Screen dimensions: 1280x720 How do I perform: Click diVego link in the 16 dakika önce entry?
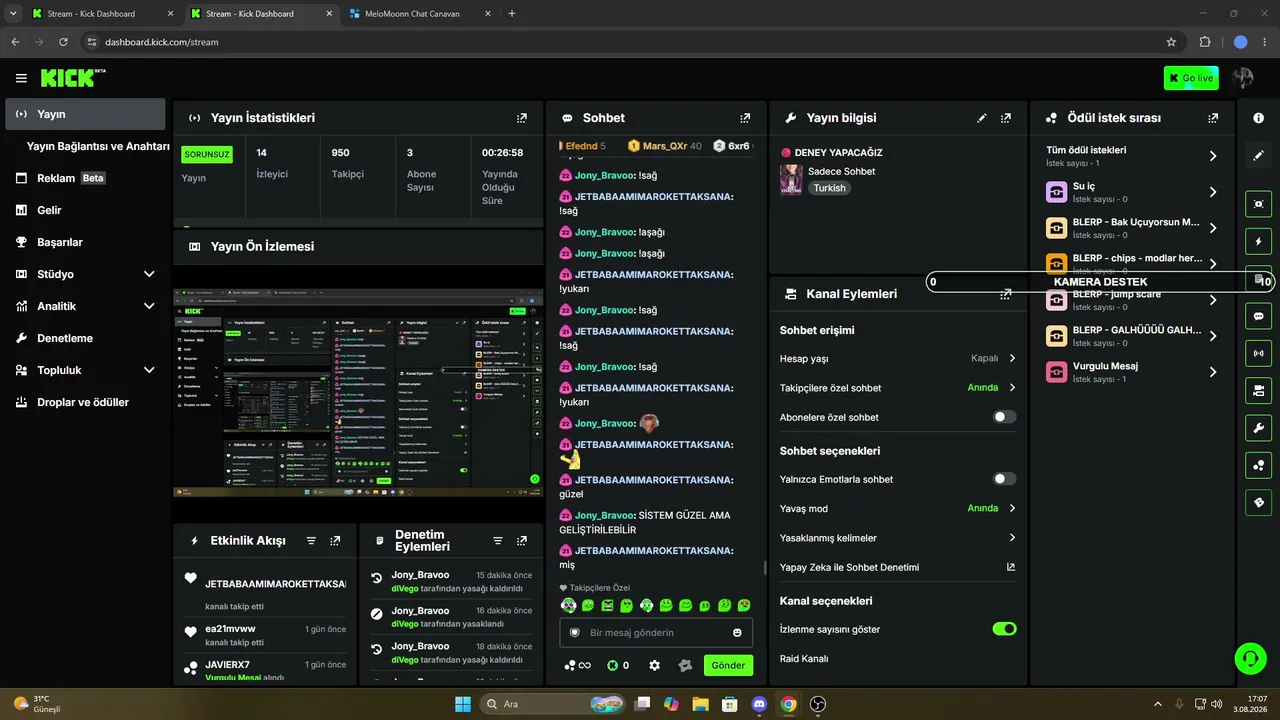pyautogui.click(x=405, y=624)
